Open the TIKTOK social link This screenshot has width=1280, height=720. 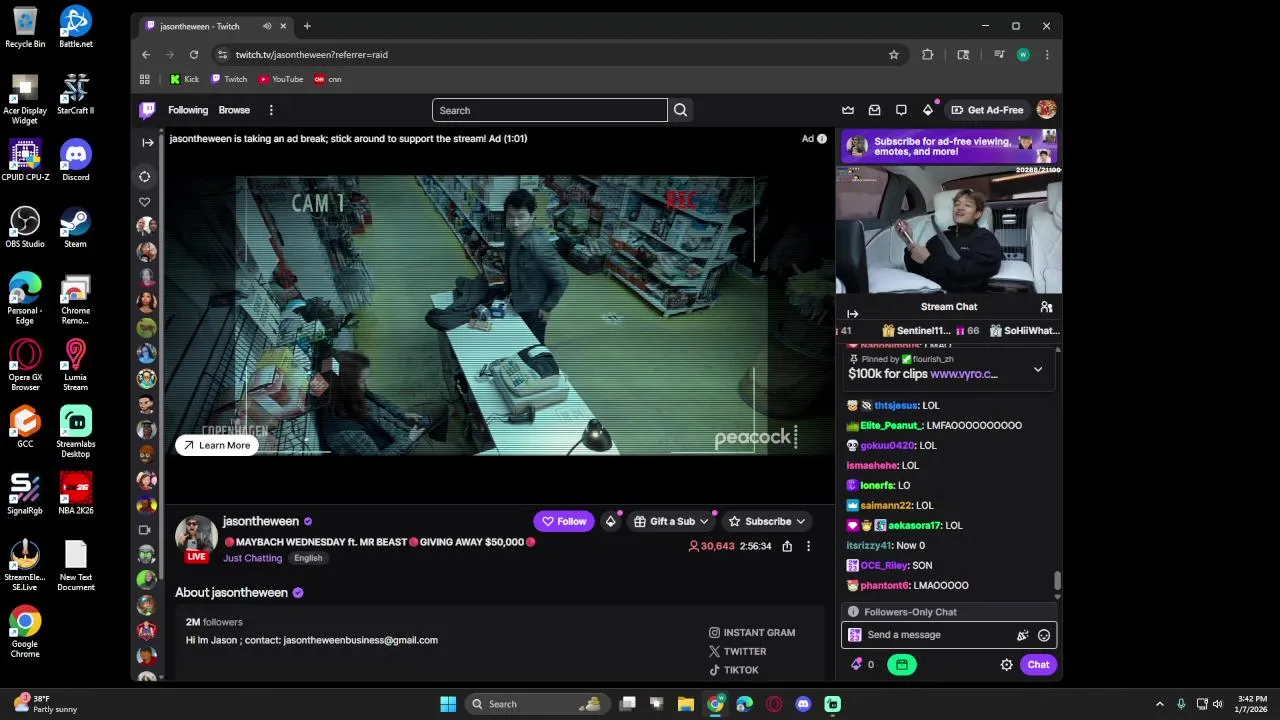[734, 670]
